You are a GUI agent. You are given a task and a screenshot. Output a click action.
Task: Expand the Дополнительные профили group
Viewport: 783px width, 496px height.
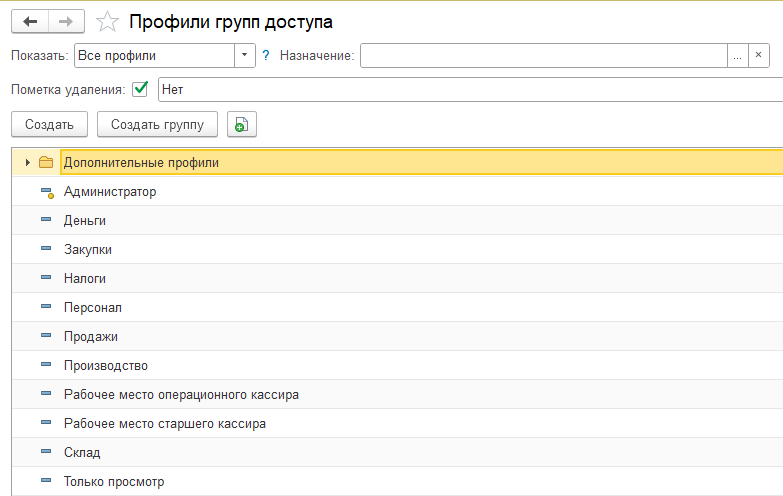click(x=27, y=162)
